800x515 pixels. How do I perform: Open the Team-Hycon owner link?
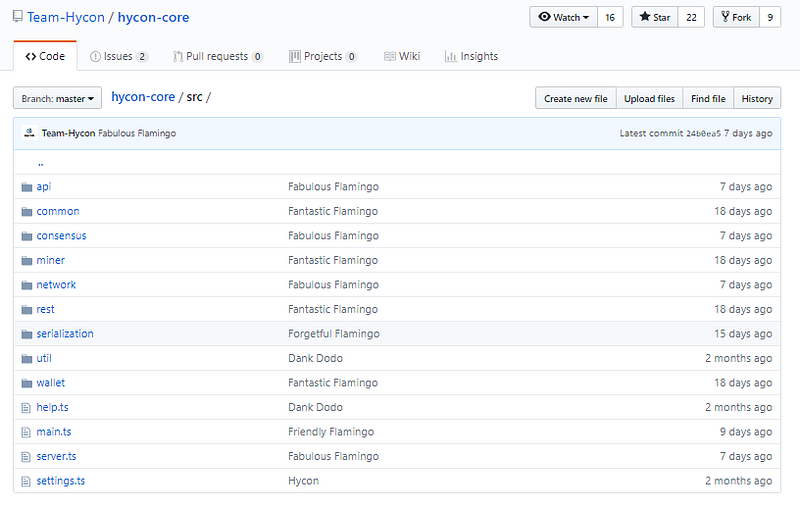[66, 17]
